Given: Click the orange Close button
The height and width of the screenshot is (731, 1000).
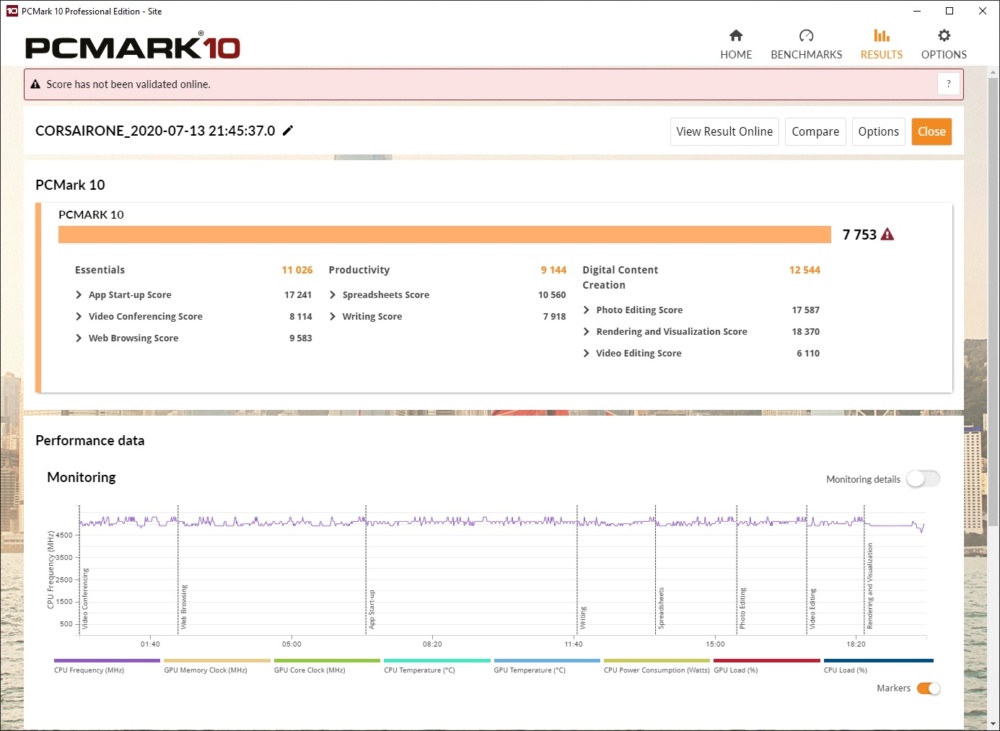Looking at the screenshot, I should 931,131.
